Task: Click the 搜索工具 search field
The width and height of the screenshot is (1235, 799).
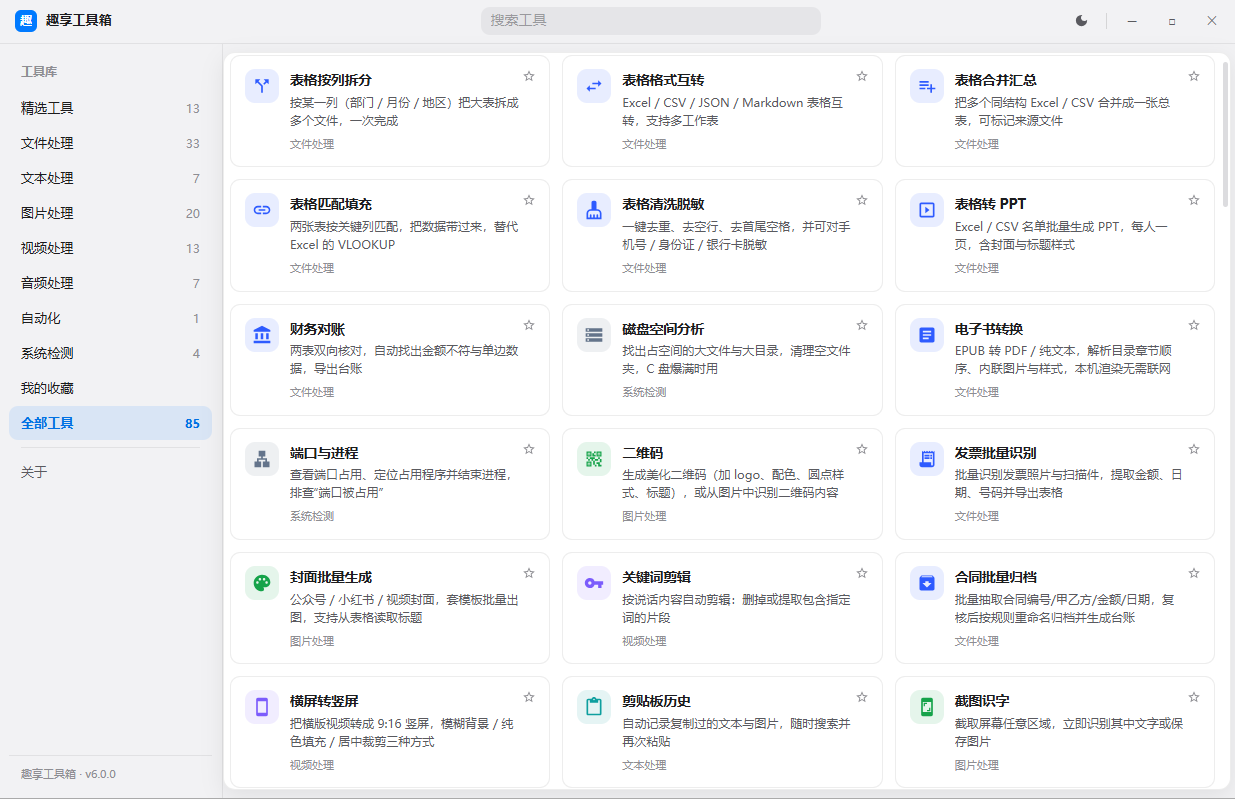Action: pos(650,20)
